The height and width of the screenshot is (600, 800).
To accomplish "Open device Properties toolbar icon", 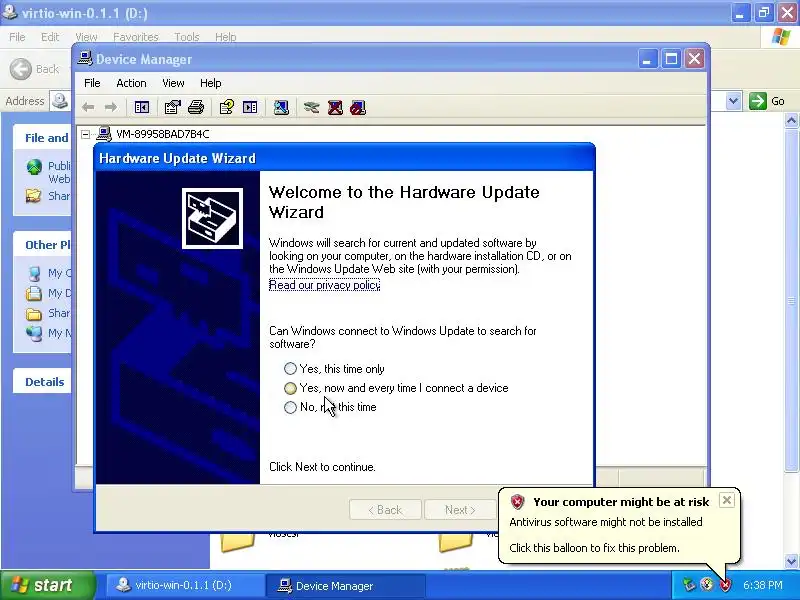I will pyautogui.click(x=172, y=107).
